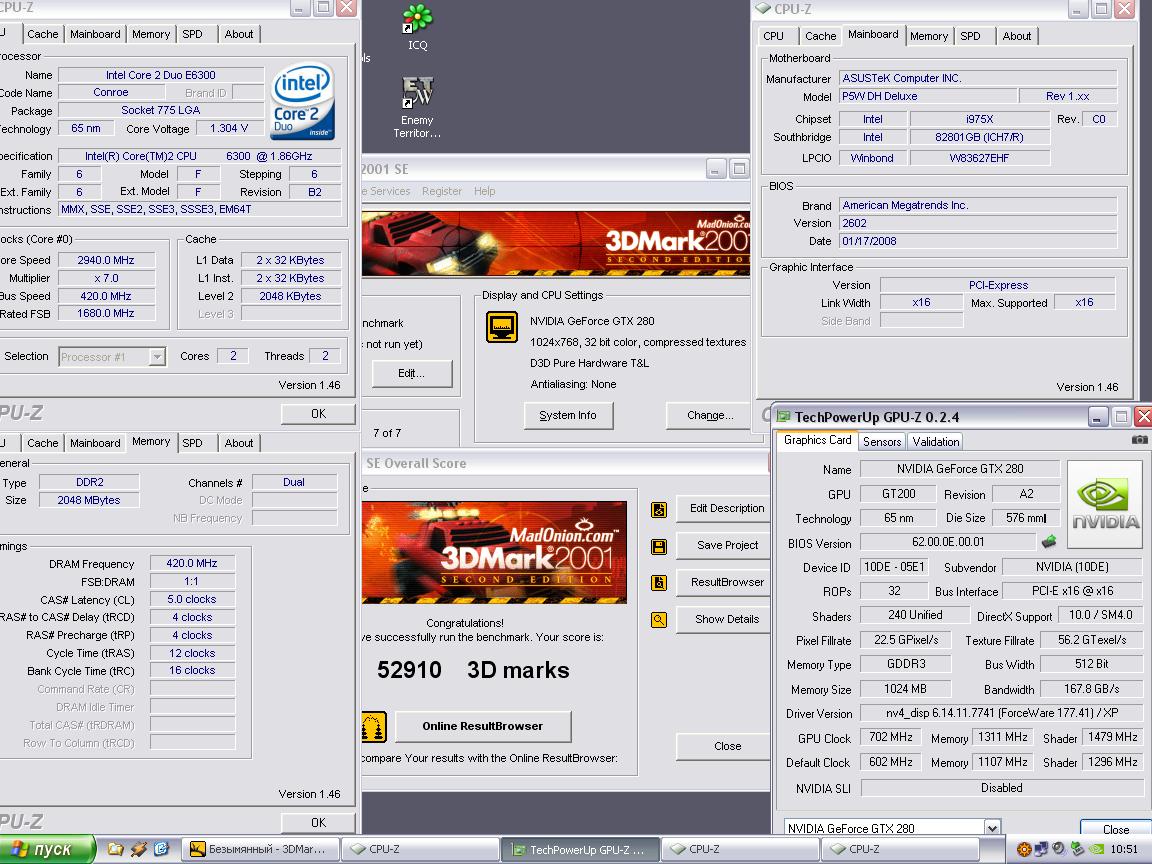Switch to Memory tab in the mainboard CPU-Z window
This screenshot has width=1152, height=864.
click(929, 36)
